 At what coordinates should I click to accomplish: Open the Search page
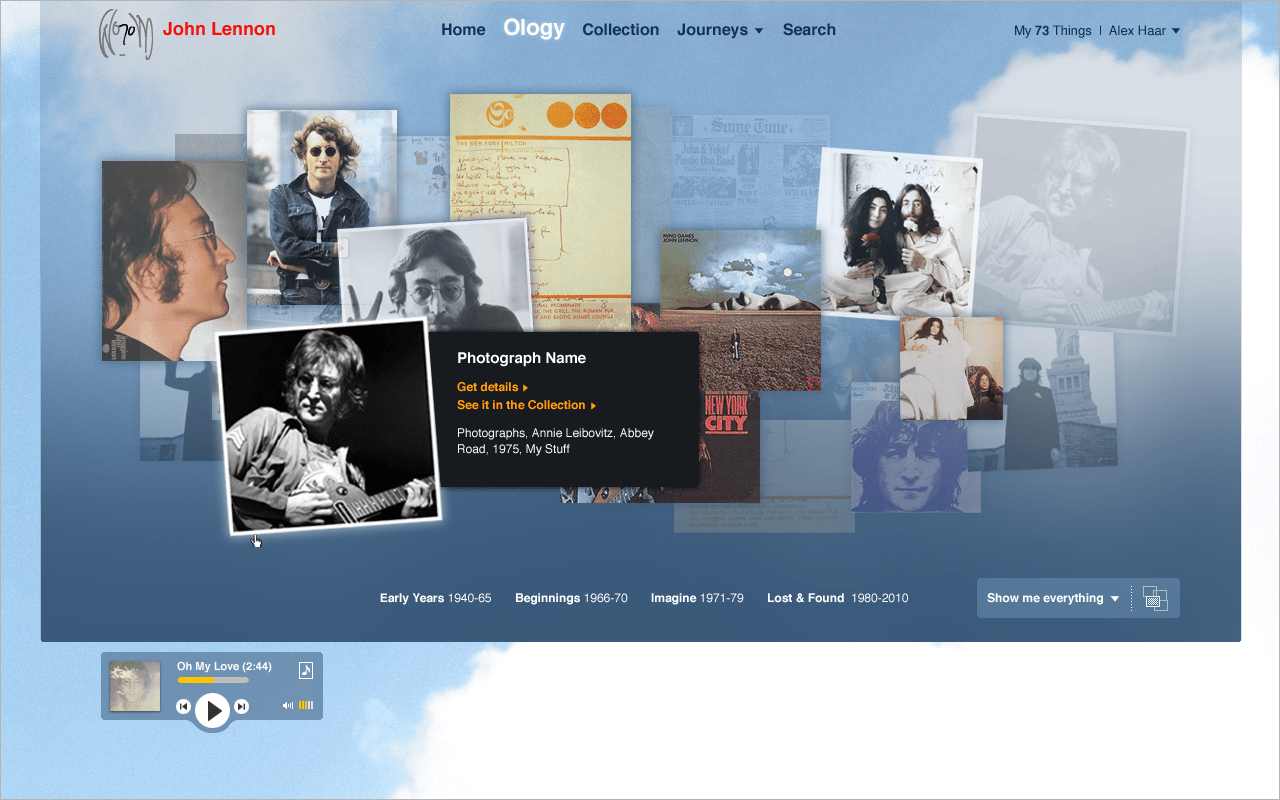pyautogui.click(x=809, y=30)
